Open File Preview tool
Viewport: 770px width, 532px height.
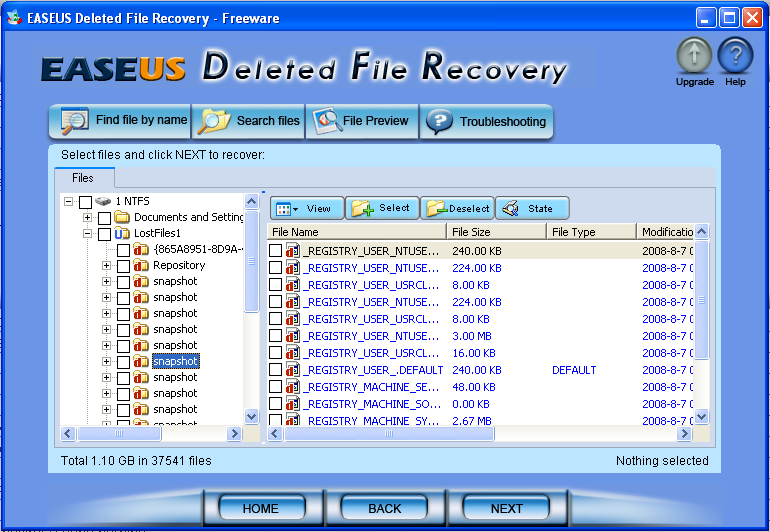[x=362, y=121]
